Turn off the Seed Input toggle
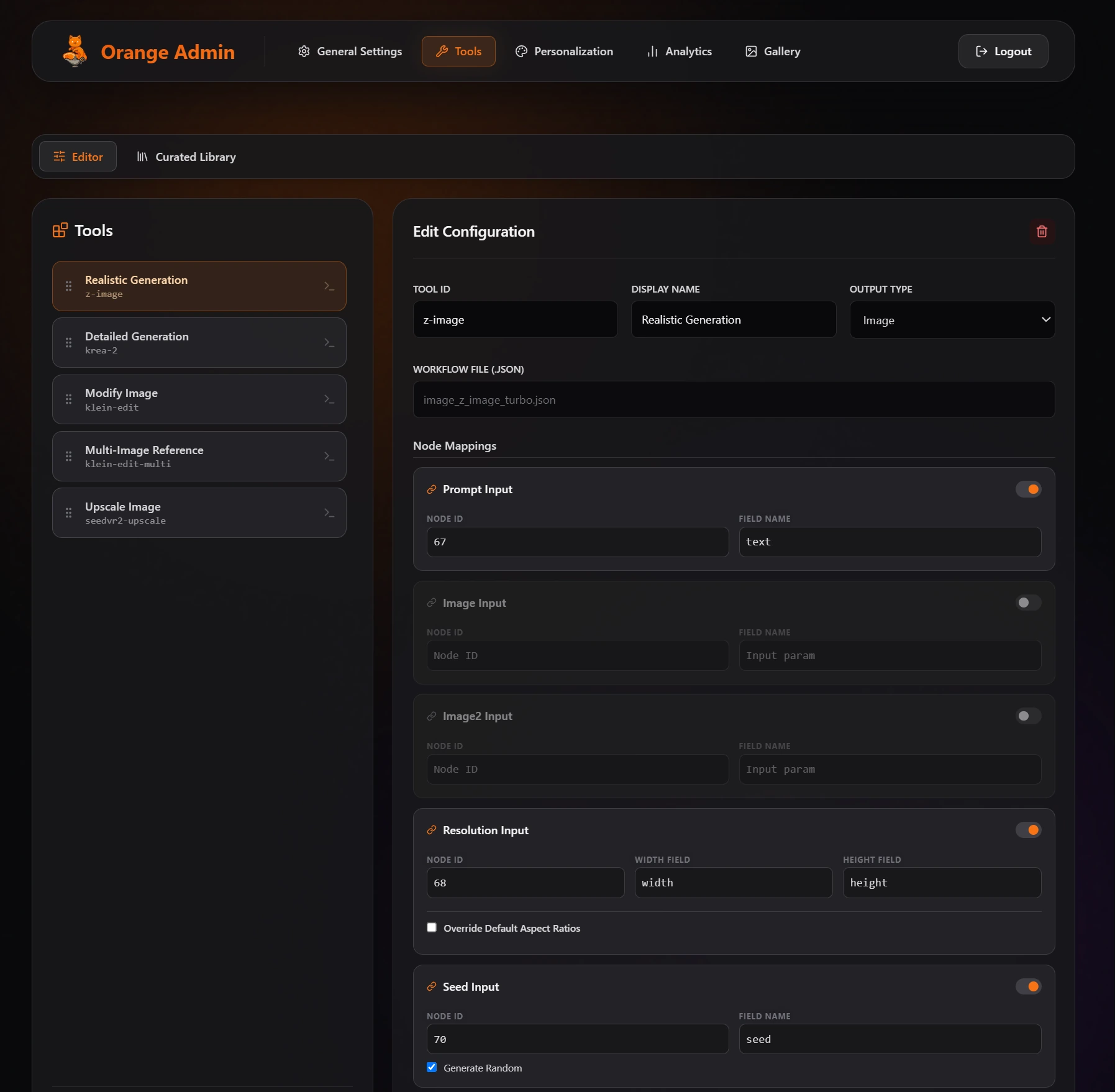 pos(1028,986)
